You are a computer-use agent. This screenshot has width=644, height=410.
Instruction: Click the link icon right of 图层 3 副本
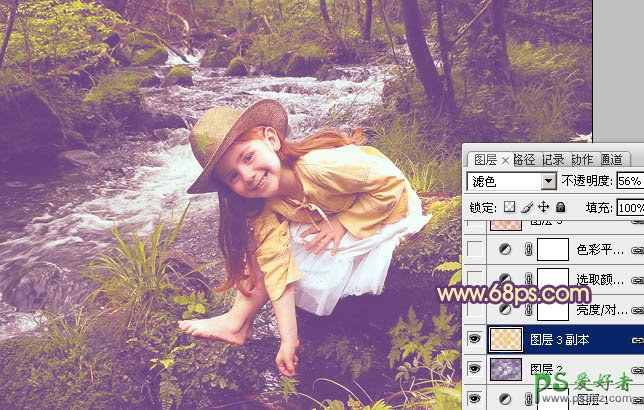pyautogui.click(x=637, y=341)
